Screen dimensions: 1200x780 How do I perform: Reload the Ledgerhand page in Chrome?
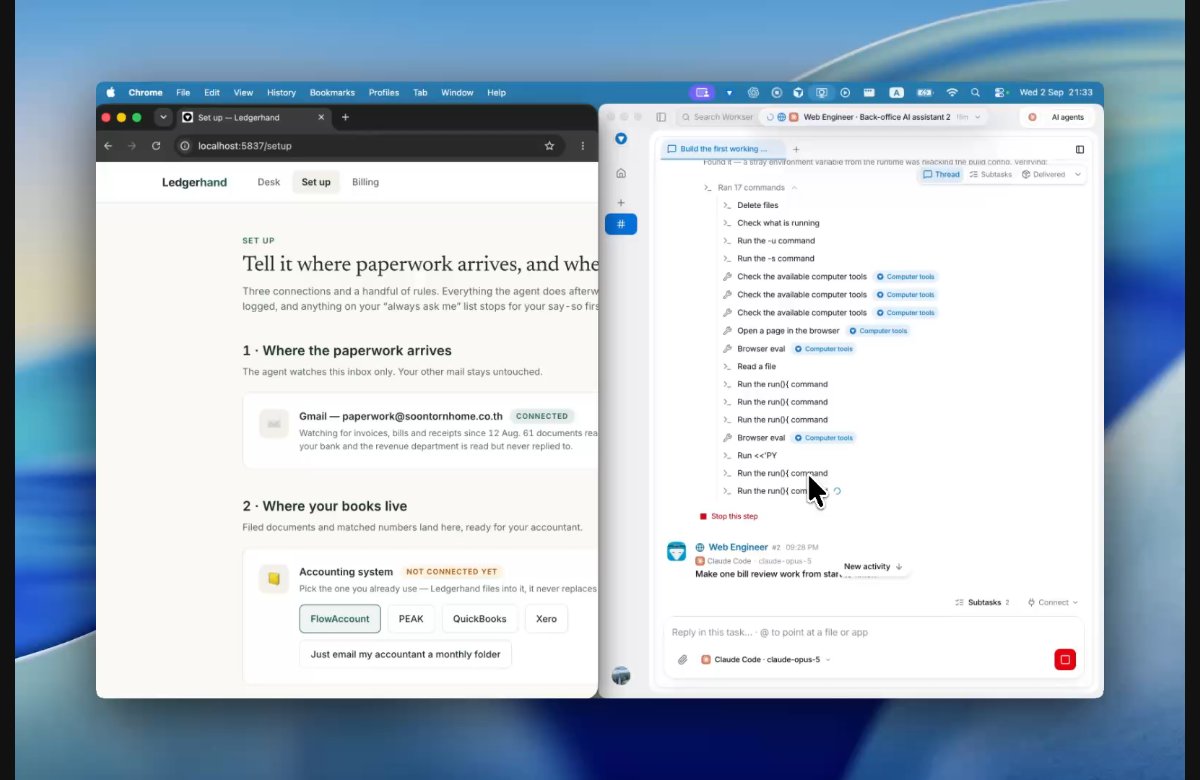pyautogui.click(x=156, y=146)
